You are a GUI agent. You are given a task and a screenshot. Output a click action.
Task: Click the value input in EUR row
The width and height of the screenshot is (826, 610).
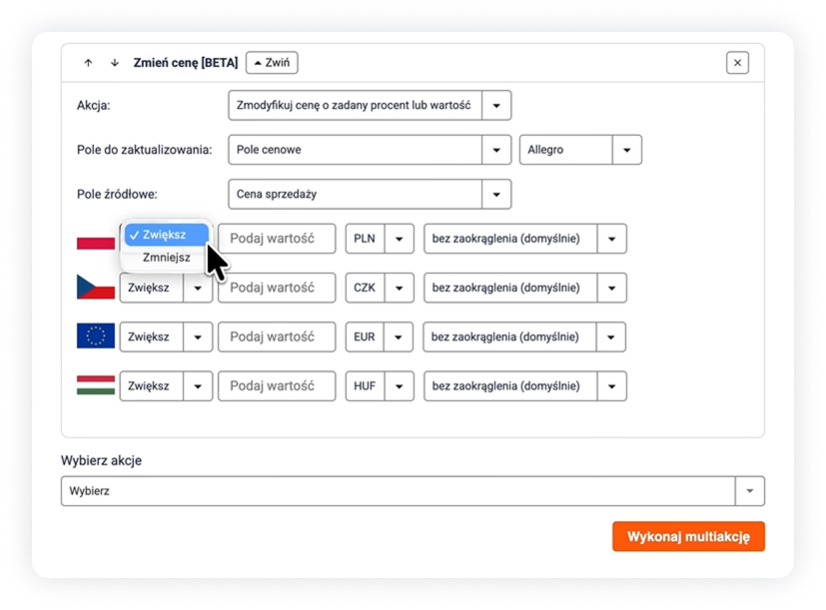277,337
